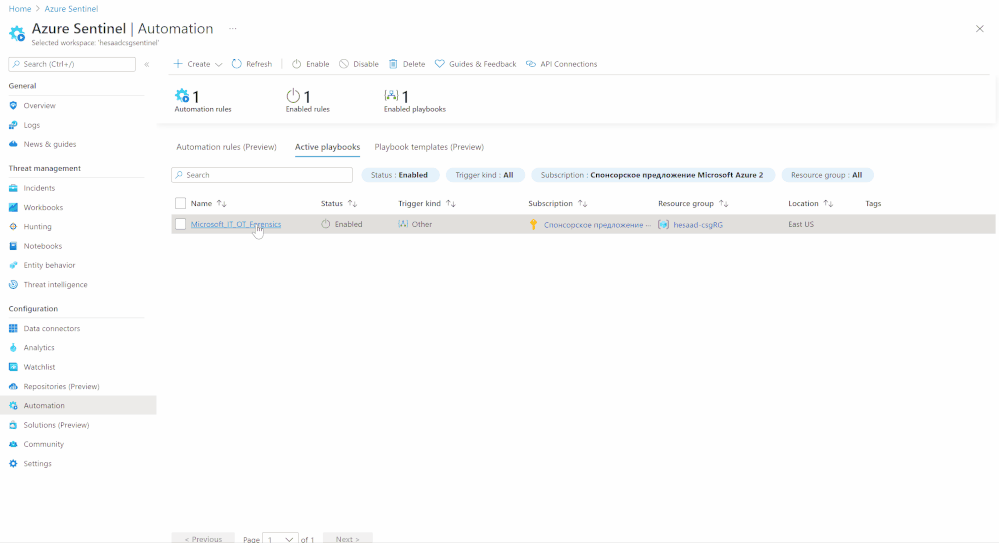Click the Tags column header
Image resolution: width=999 pixels, height=543 pixels.
[873, 203]
